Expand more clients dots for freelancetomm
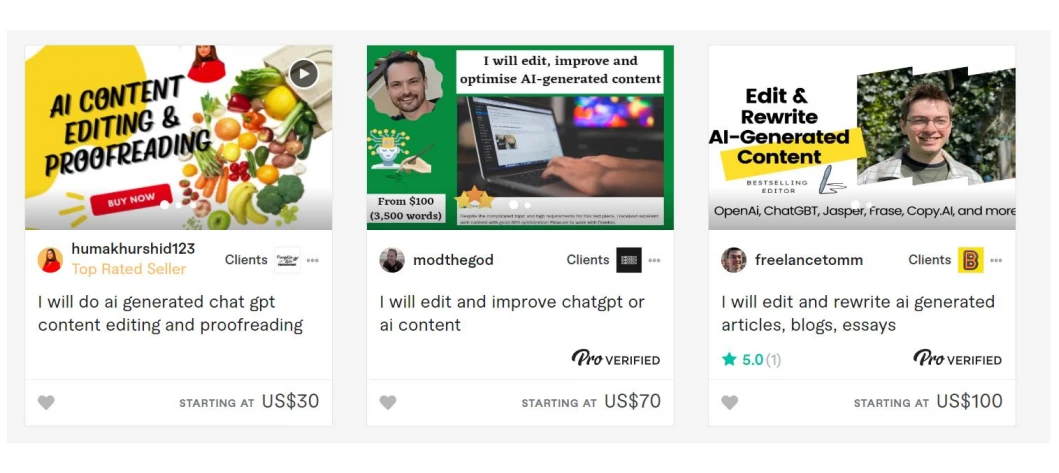This screenshot has height=473, width=1059. pyautogui.click(x=996, y=260)
